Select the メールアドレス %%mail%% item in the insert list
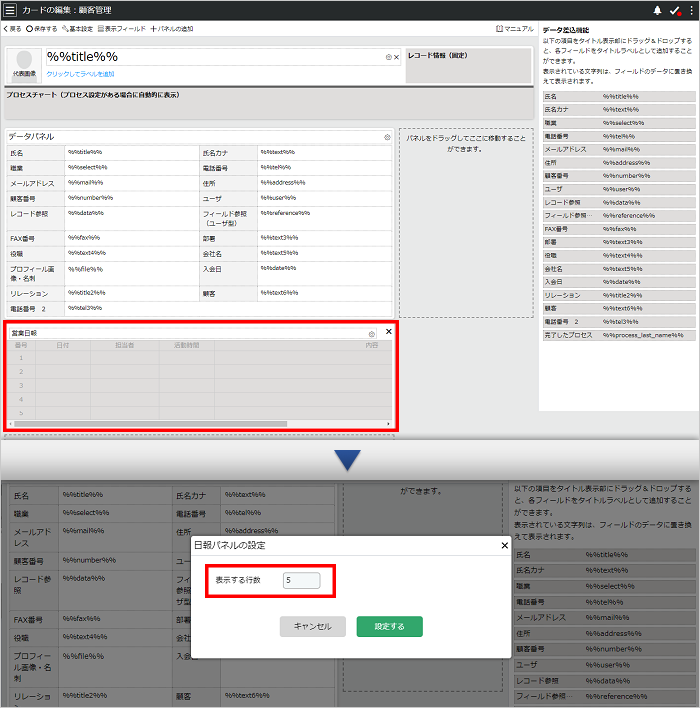 (x=619, y=149)
